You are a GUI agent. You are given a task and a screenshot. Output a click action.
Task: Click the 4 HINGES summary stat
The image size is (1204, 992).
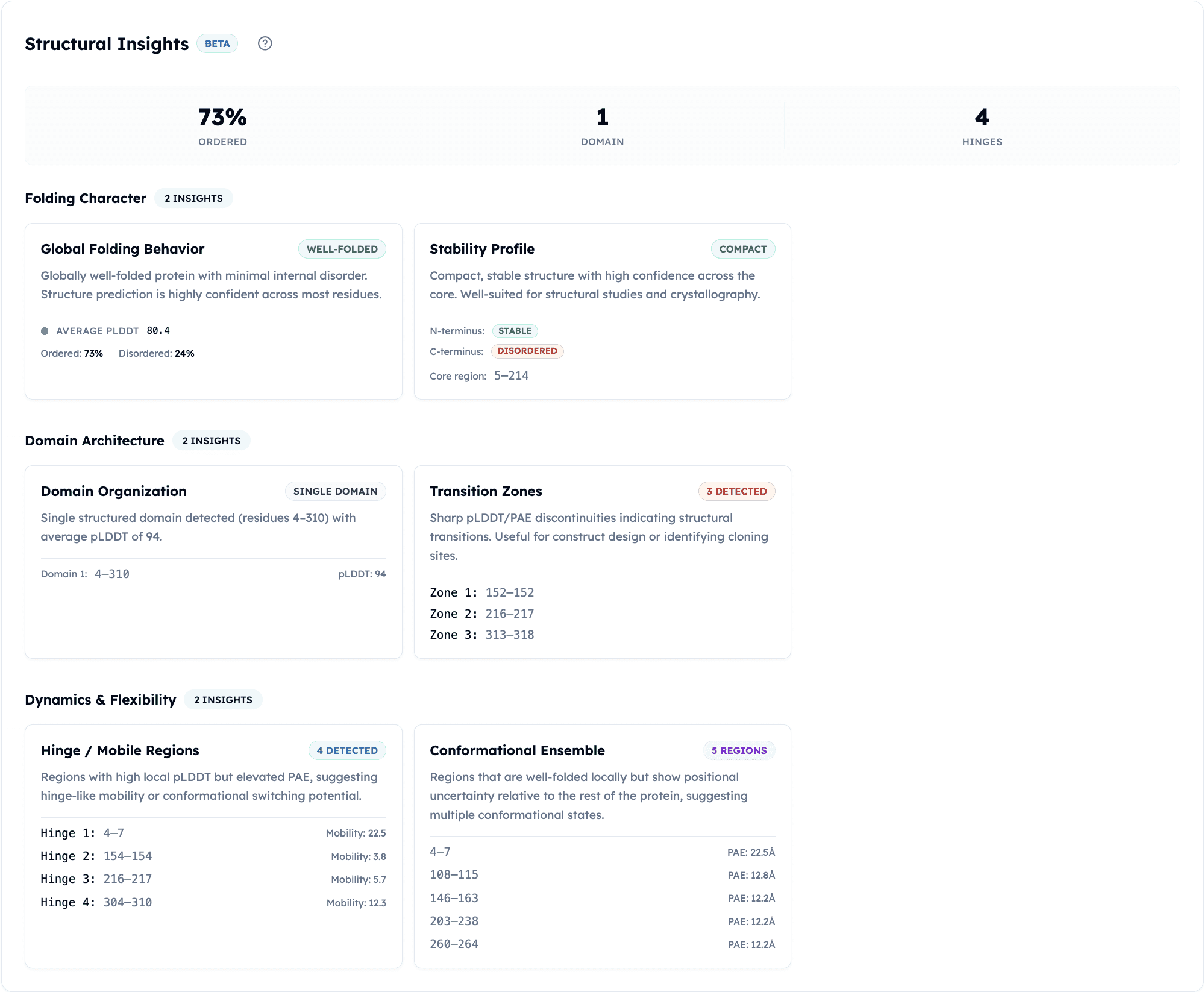click(x=982, y=125)
